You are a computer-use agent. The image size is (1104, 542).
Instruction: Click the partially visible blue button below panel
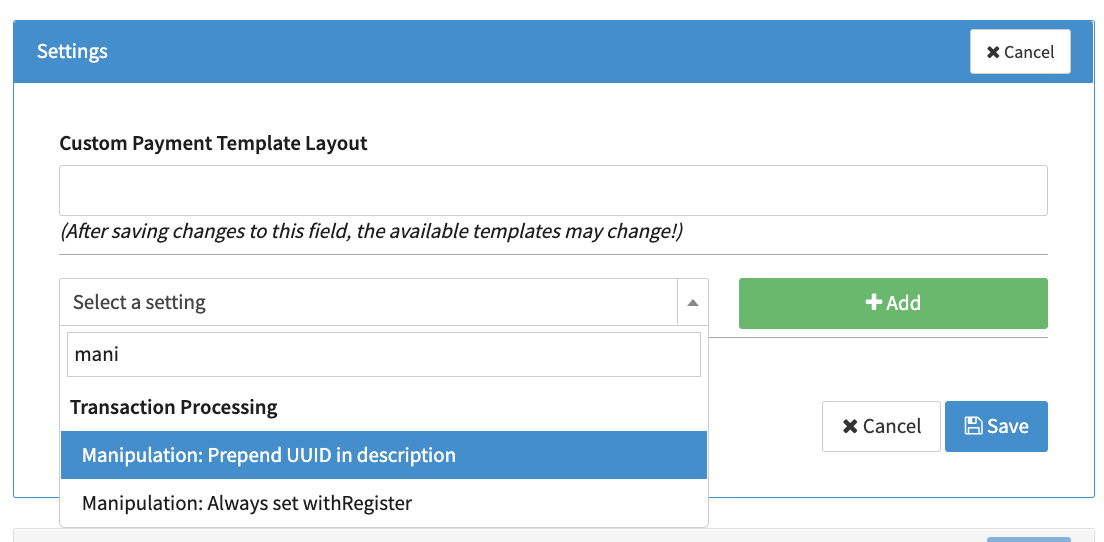click(x=1028, y=538)
